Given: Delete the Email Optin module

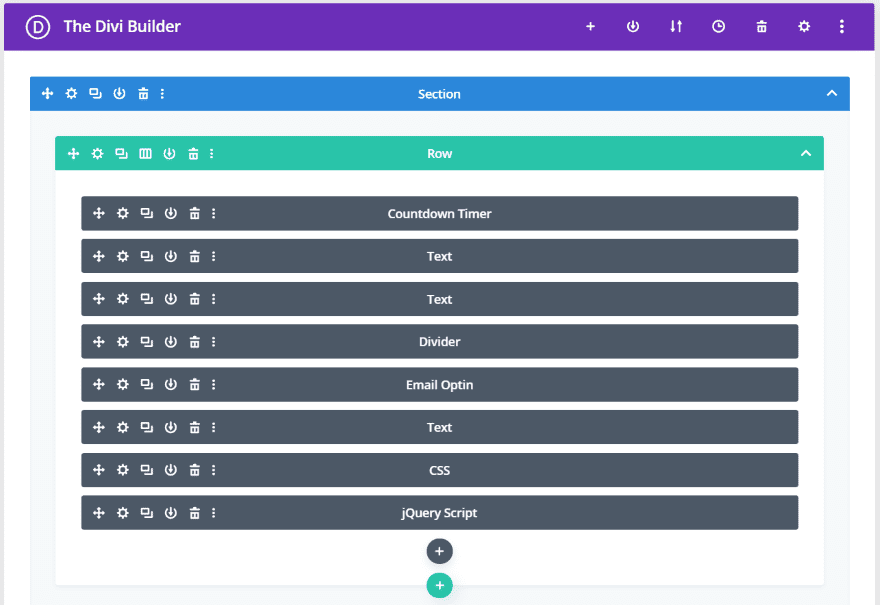Looking at the screenshot, I should click(x=194, y=384).
